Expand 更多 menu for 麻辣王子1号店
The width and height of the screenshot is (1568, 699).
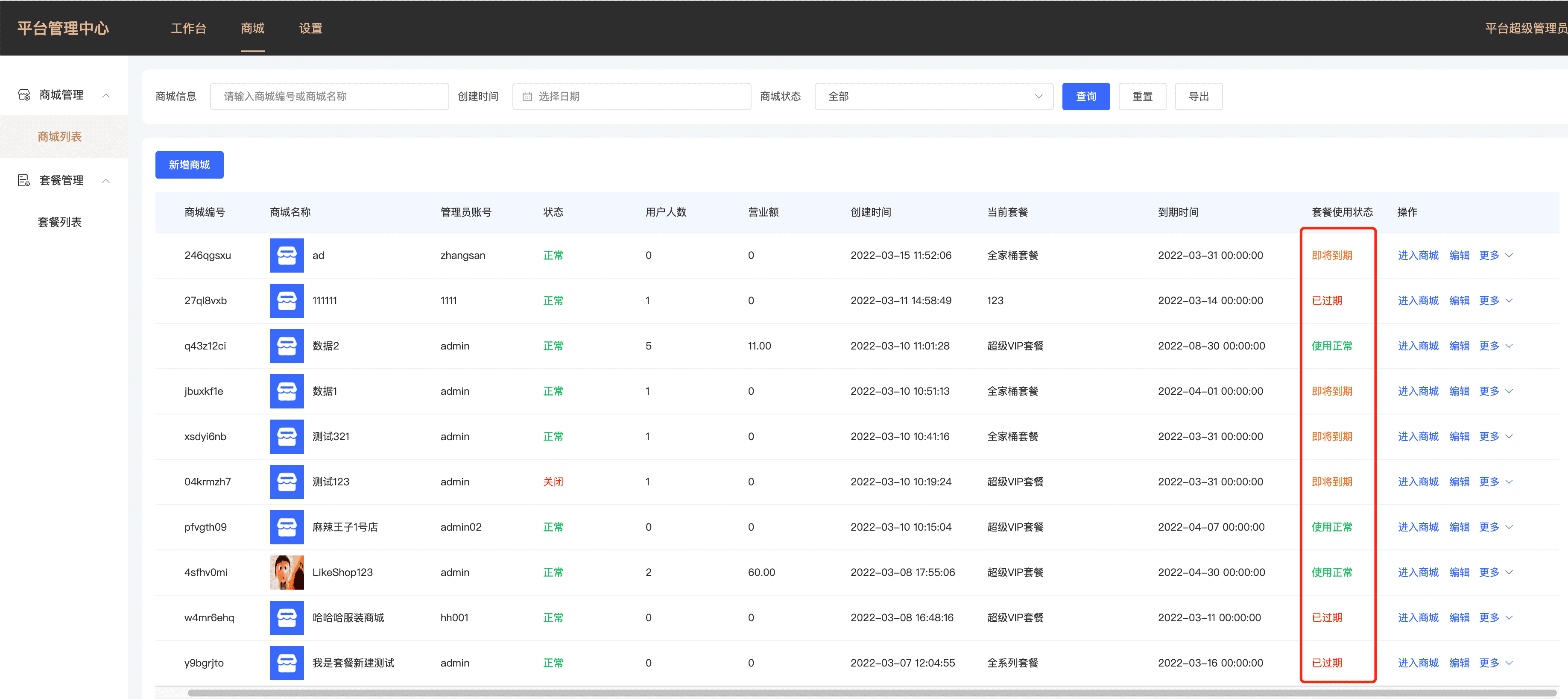tap(1495, 527)
